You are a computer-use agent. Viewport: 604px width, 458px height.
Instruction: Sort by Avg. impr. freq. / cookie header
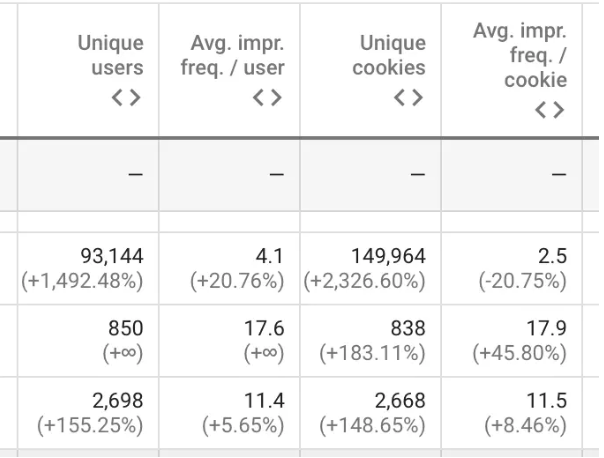pos(520,56)
